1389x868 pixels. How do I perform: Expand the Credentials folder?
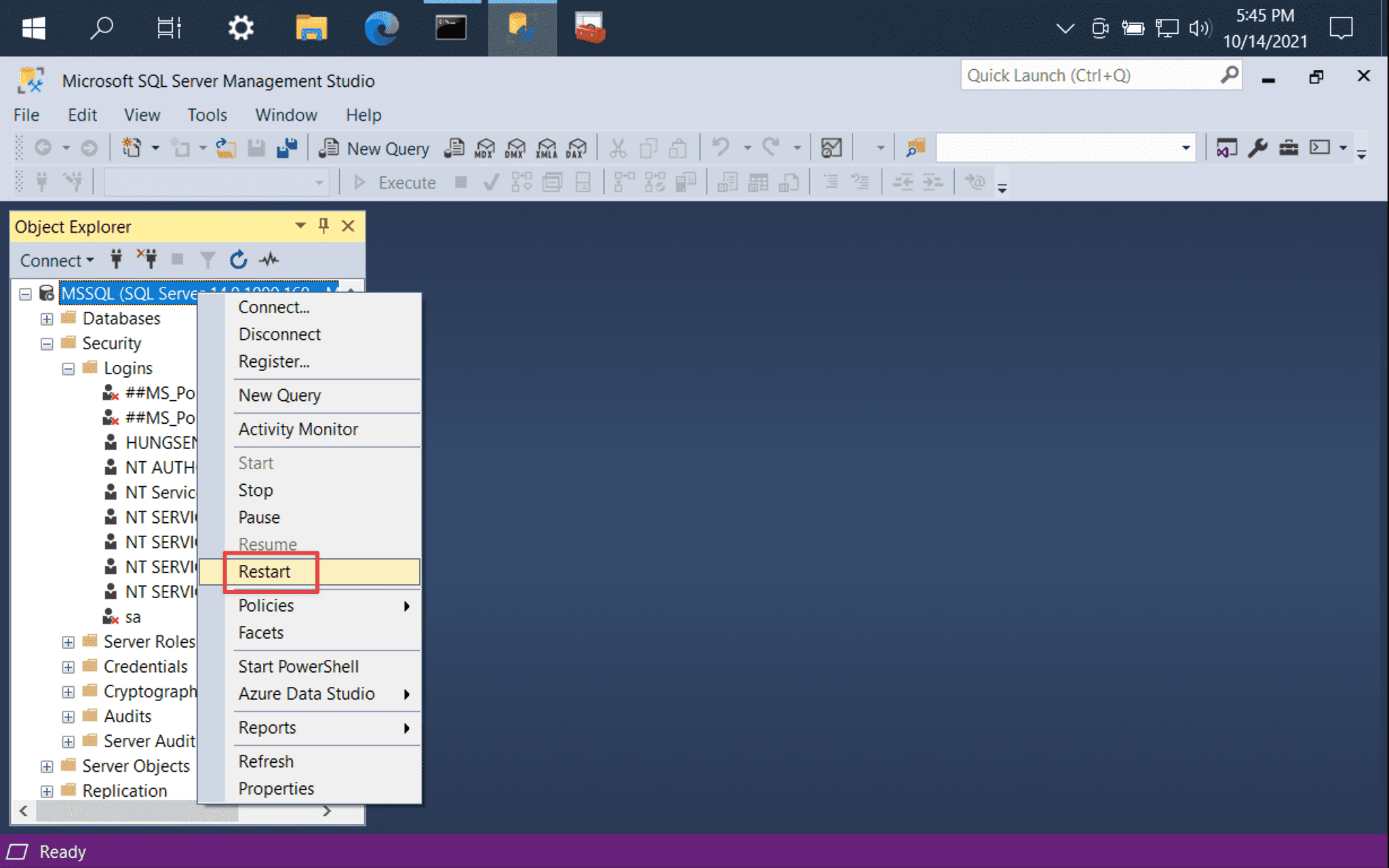69,667
